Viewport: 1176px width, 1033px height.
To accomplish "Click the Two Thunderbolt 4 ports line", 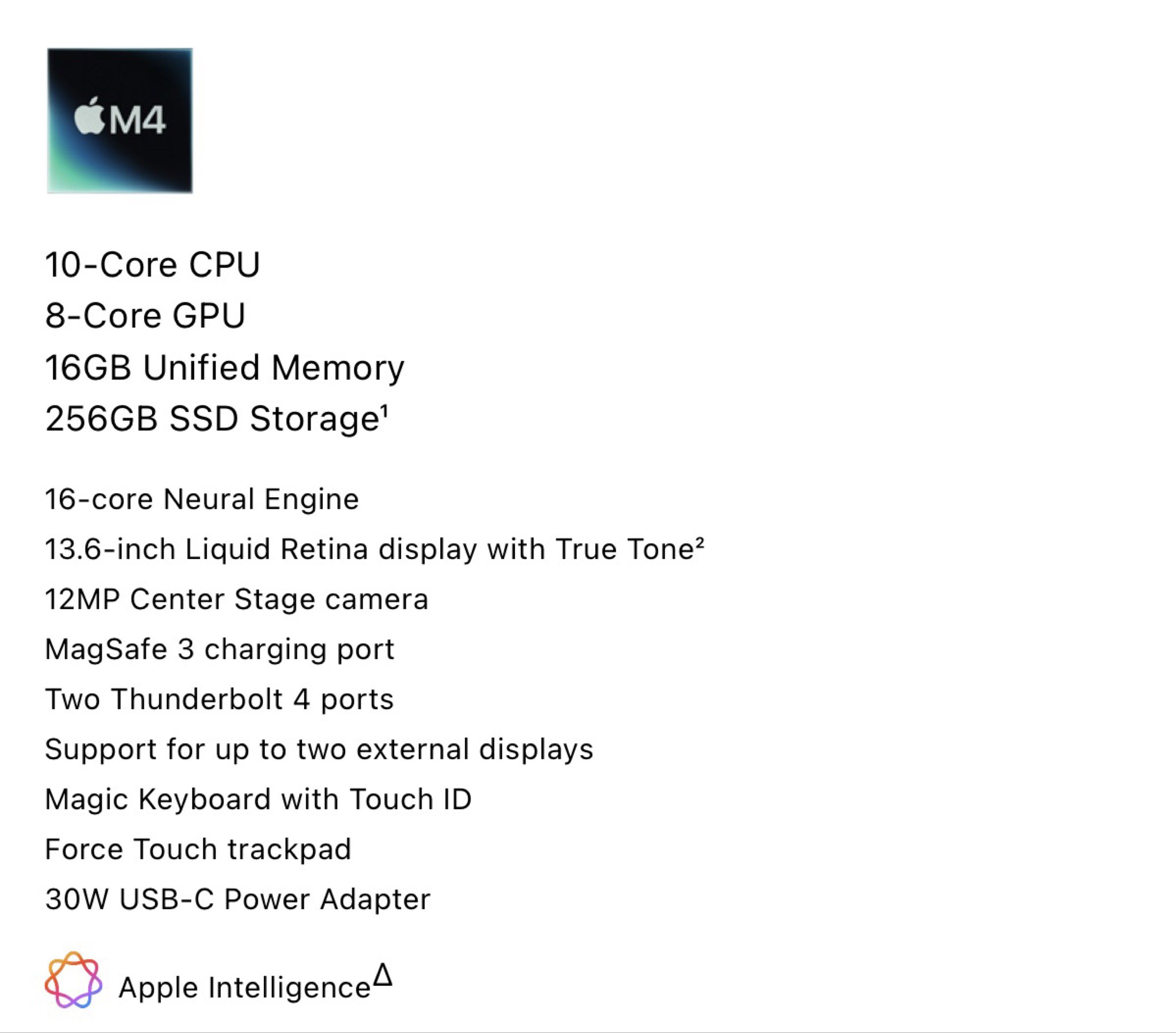I will 219,699.
